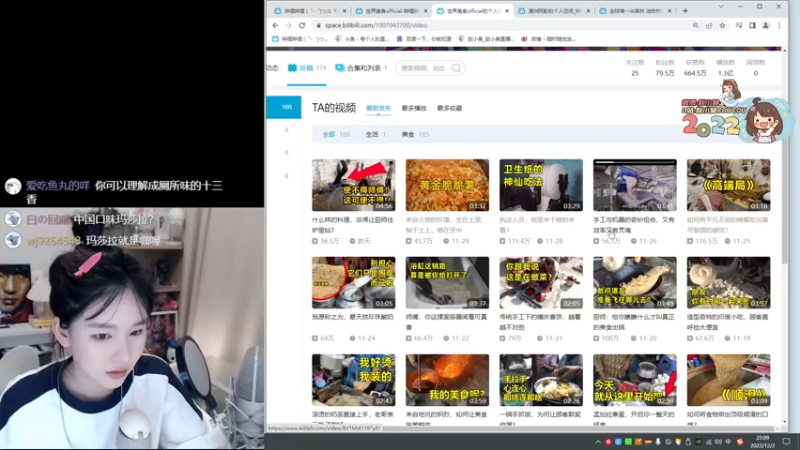Open the first bilibili bookmark in bookmarks bar

tap(300, 39)
